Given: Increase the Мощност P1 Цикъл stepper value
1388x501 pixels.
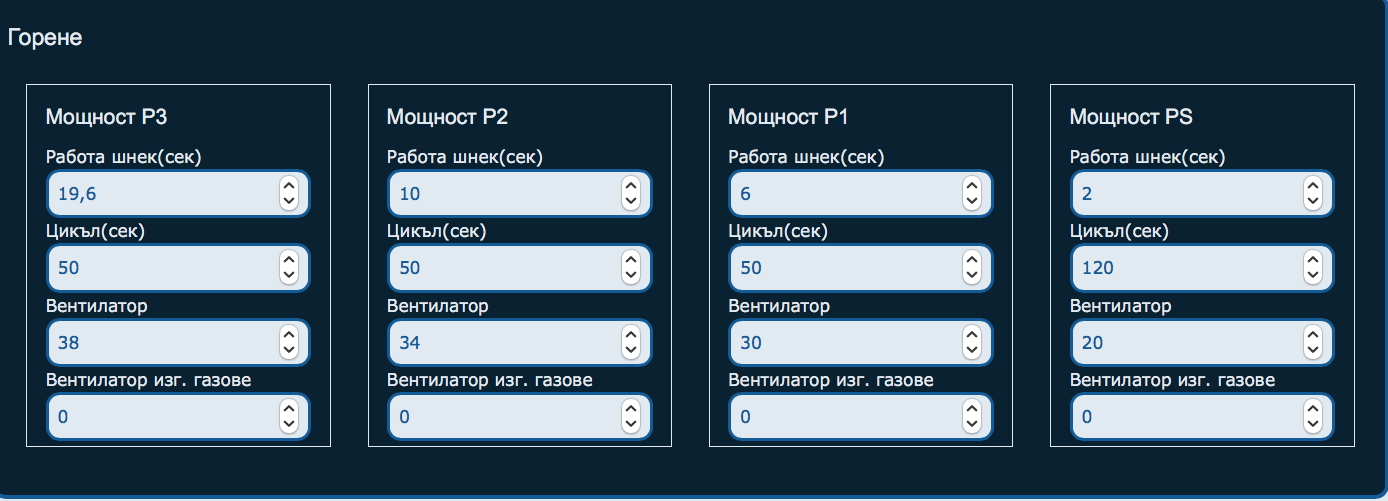Looking at the screenshot, I should tap(971, 260).
